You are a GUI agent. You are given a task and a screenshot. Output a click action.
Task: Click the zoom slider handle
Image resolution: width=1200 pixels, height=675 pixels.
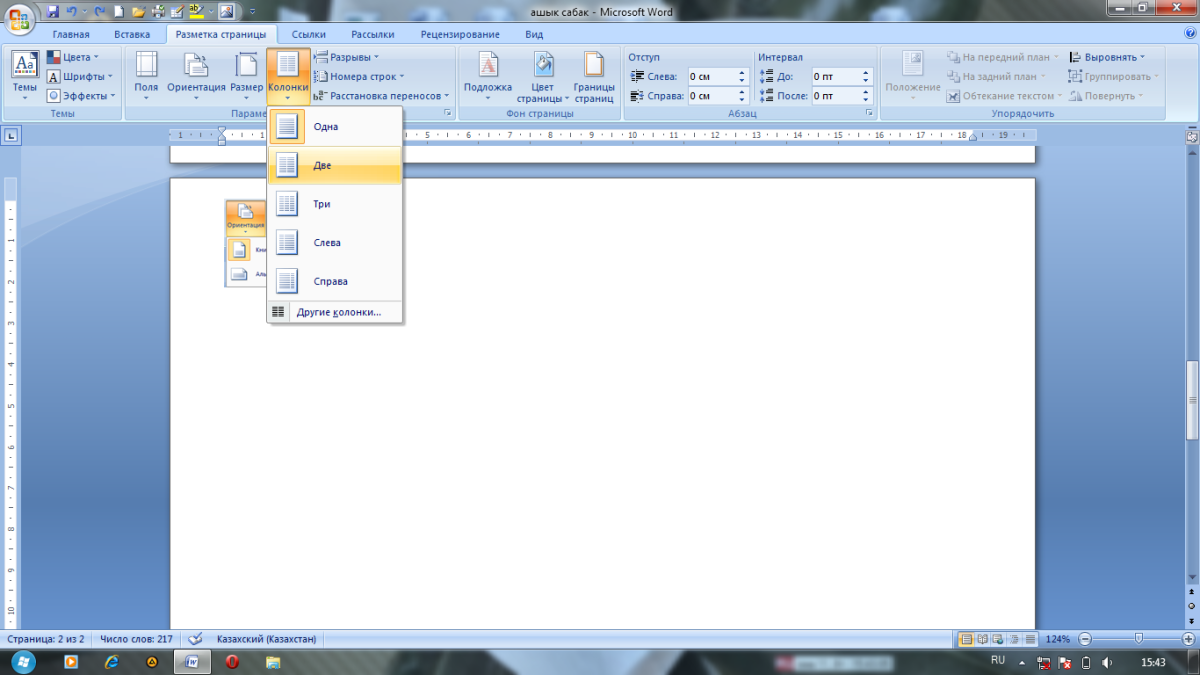pyautogui.click(x=1139, y=639)
